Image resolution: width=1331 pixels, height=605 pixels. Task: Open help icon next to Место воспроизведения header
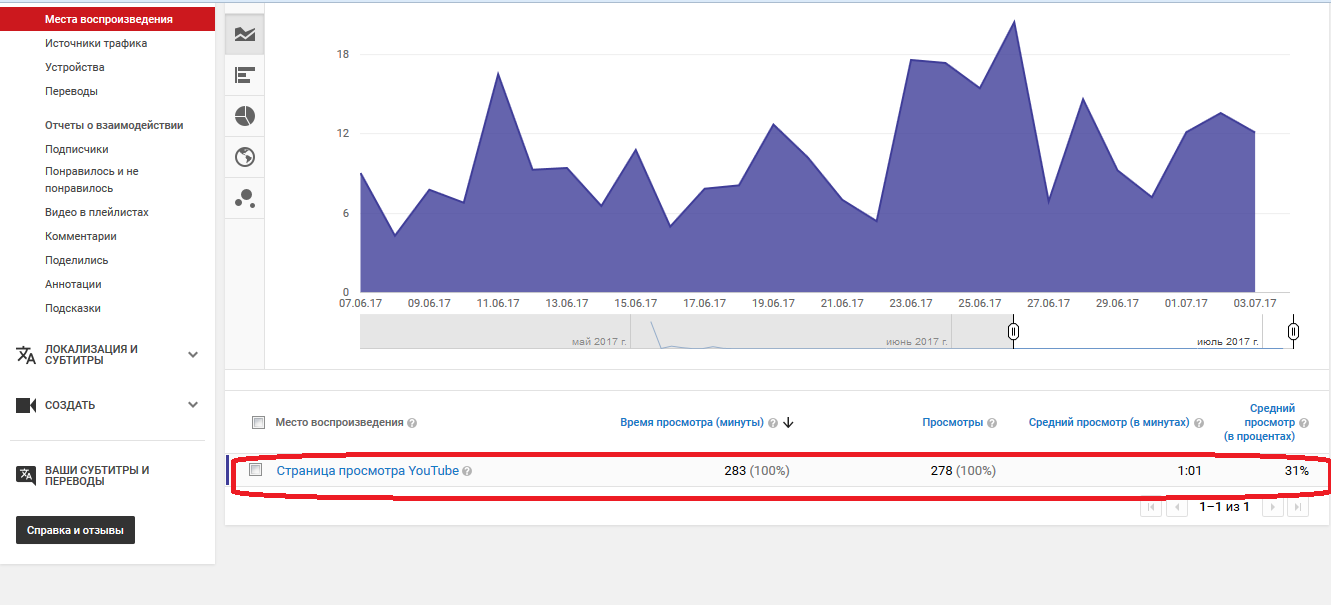tap(412, 423)
